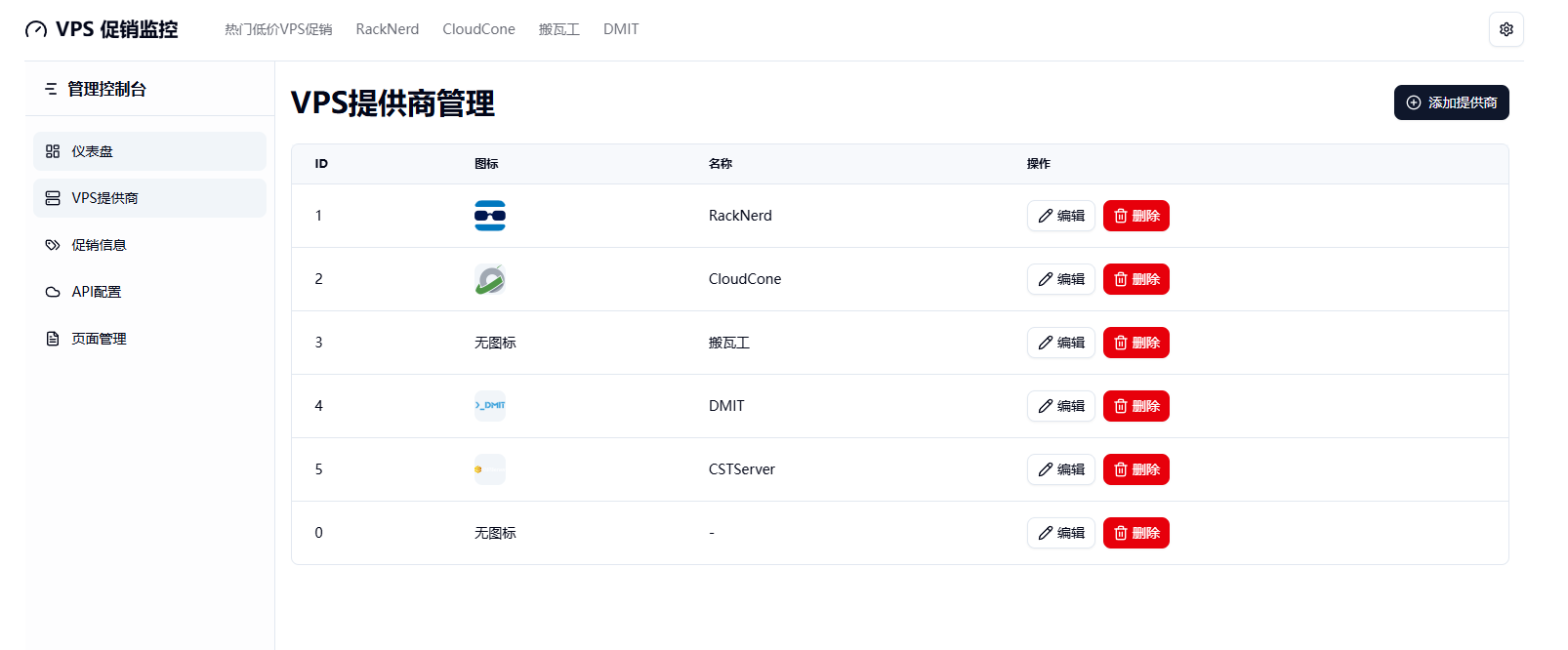This screenshot has width=1568, height=650.
Task: Delete the row with ID 0
Action: click(x=1136, y=533)
